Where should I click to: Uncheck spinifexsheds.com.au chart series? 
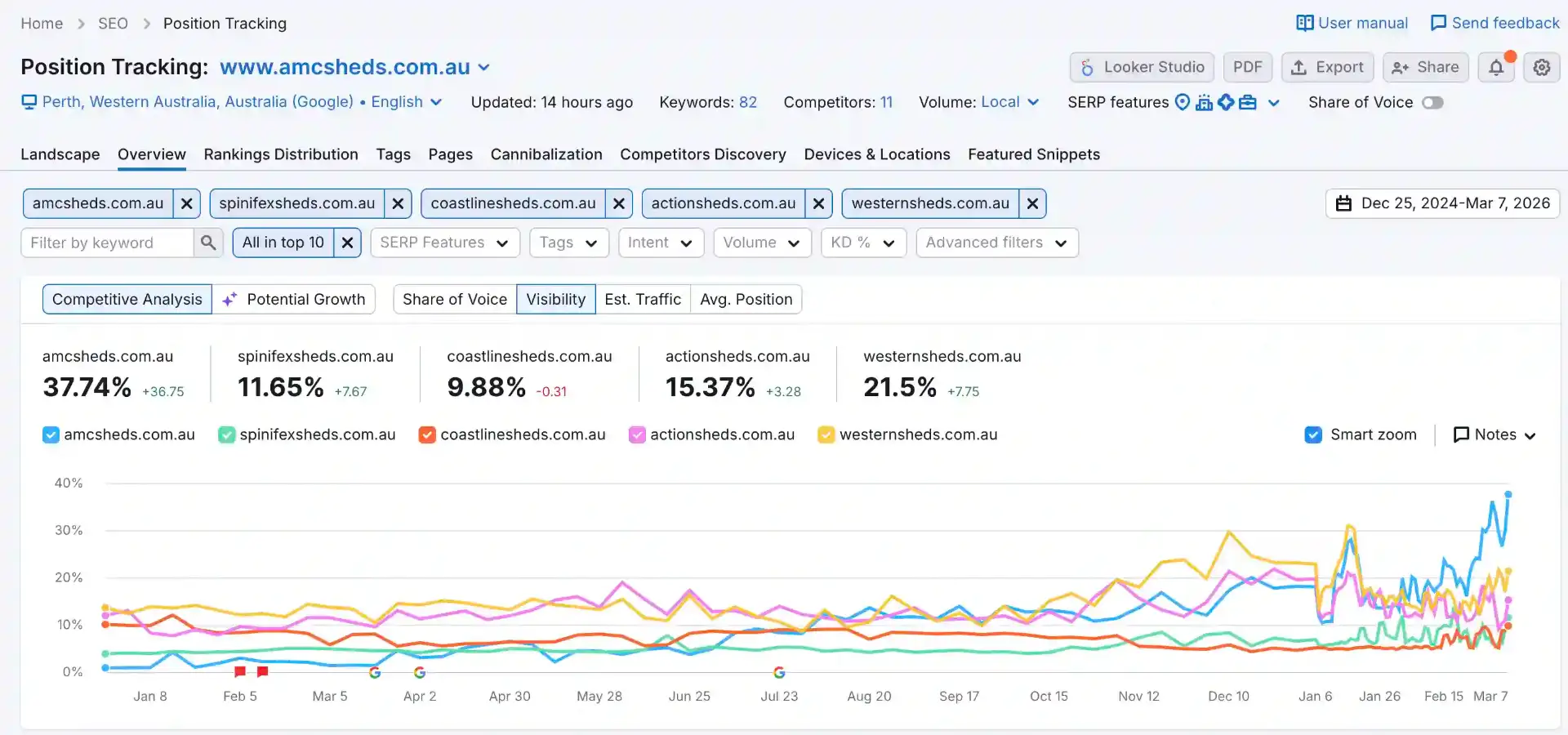[226, 435]
